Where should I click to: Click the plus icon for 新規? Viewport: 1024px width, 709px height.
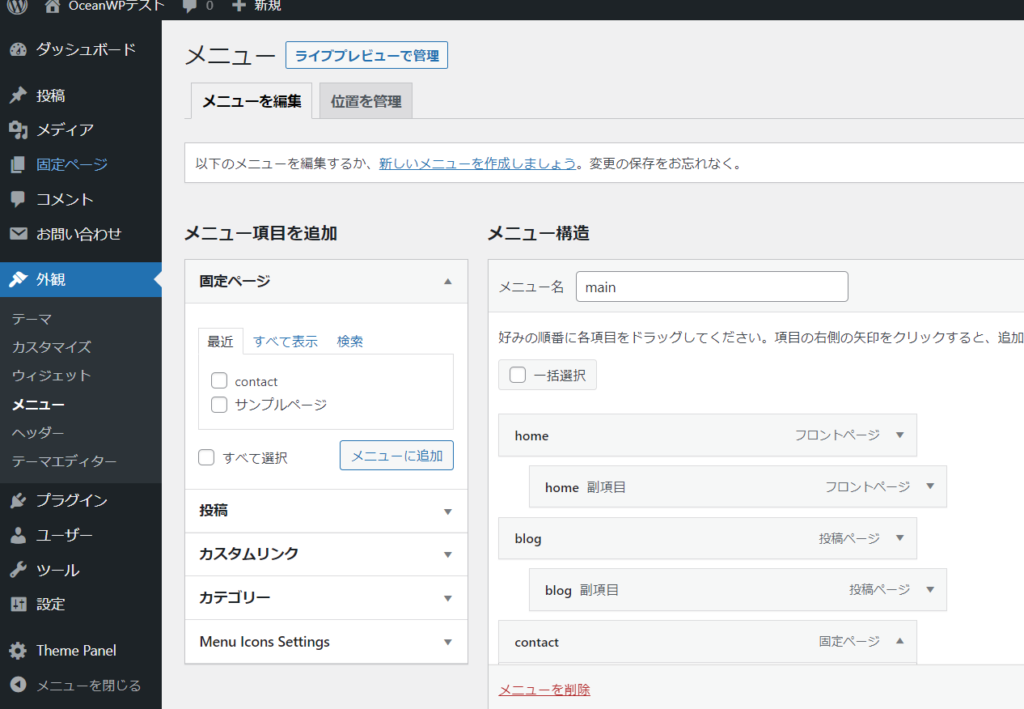point(239,6)
